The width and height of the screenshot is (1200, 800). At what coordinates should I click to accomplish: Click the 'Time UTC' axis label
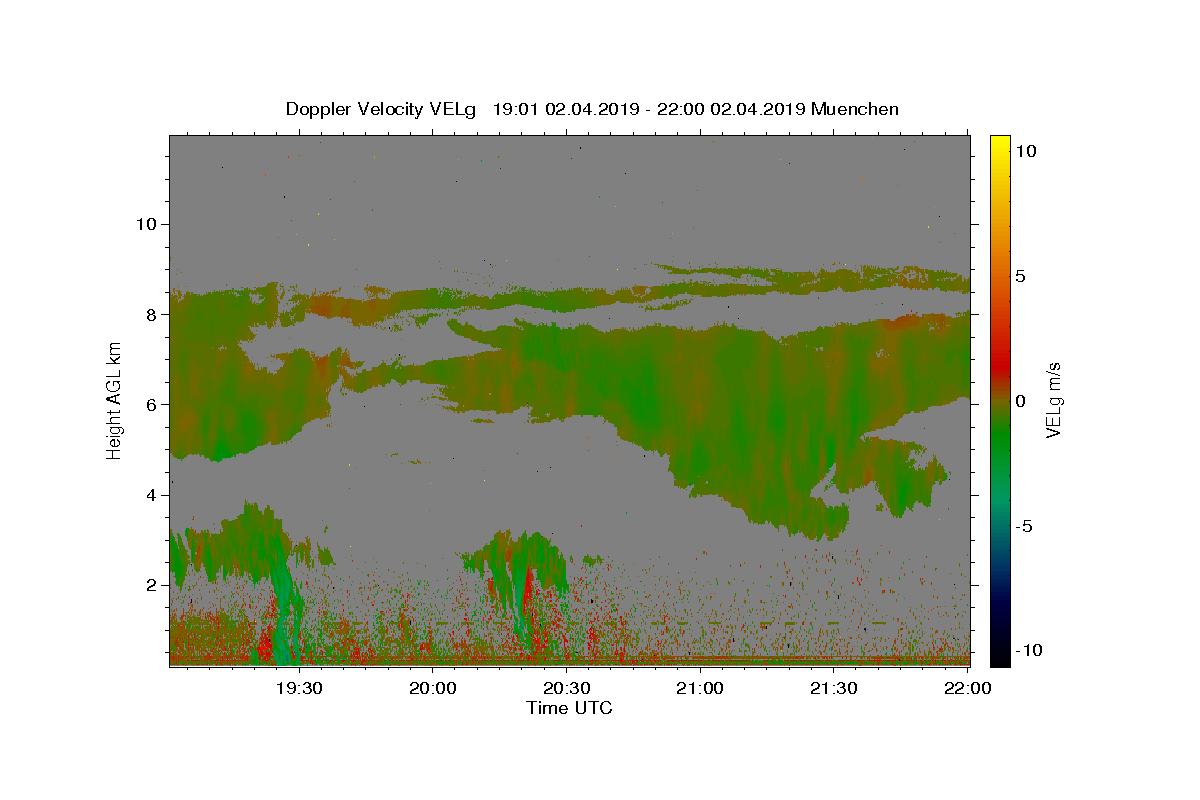(569, 708)
